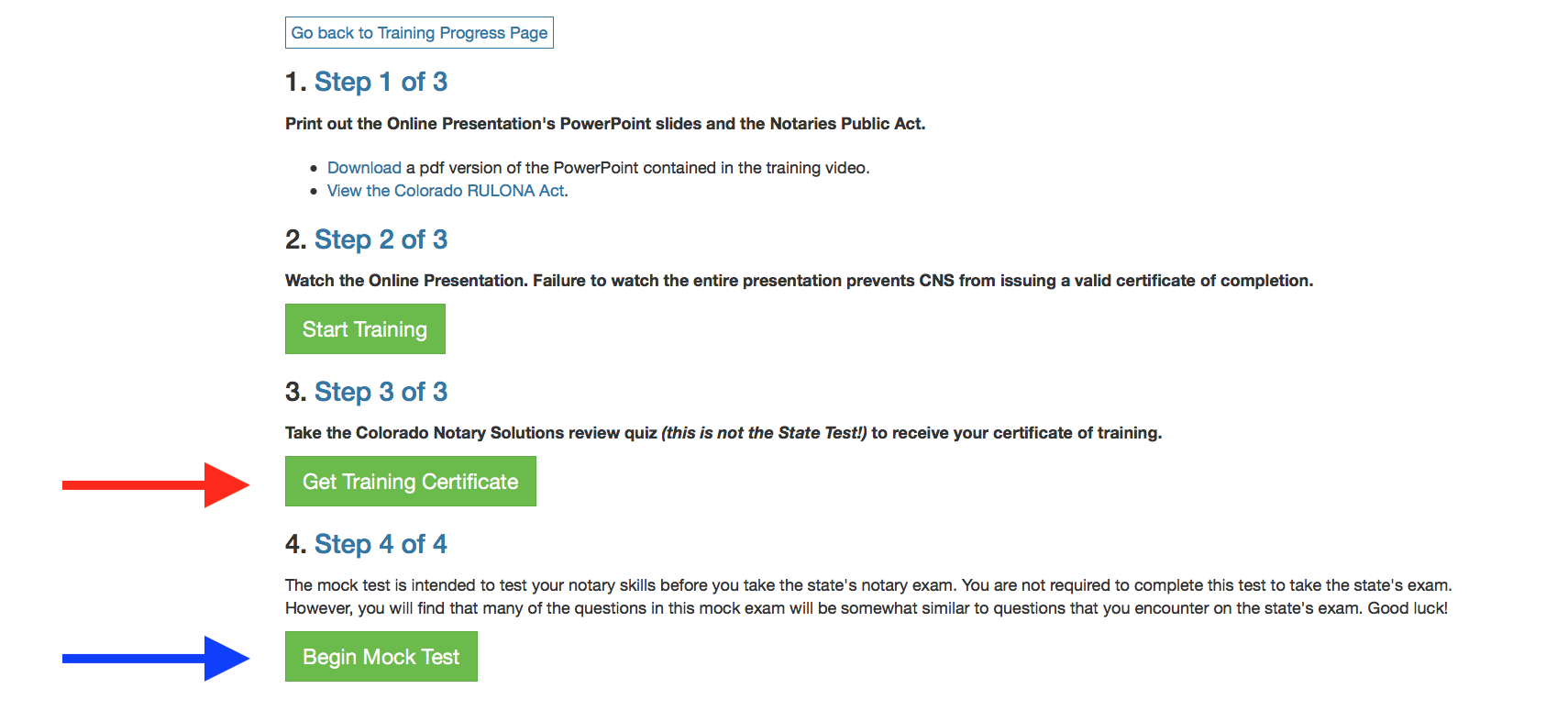Open the Step 1 of 3 heading link
The height and width of the screenshot is (722, 1568).
pos(381,82)
